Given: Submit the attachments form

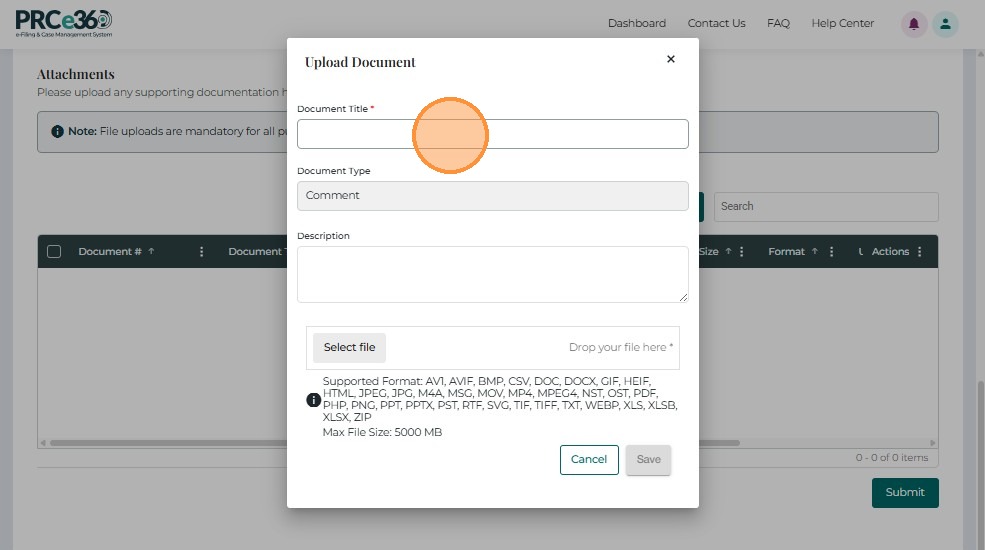Looking at the screenshot, I should [x=905, y=493].
